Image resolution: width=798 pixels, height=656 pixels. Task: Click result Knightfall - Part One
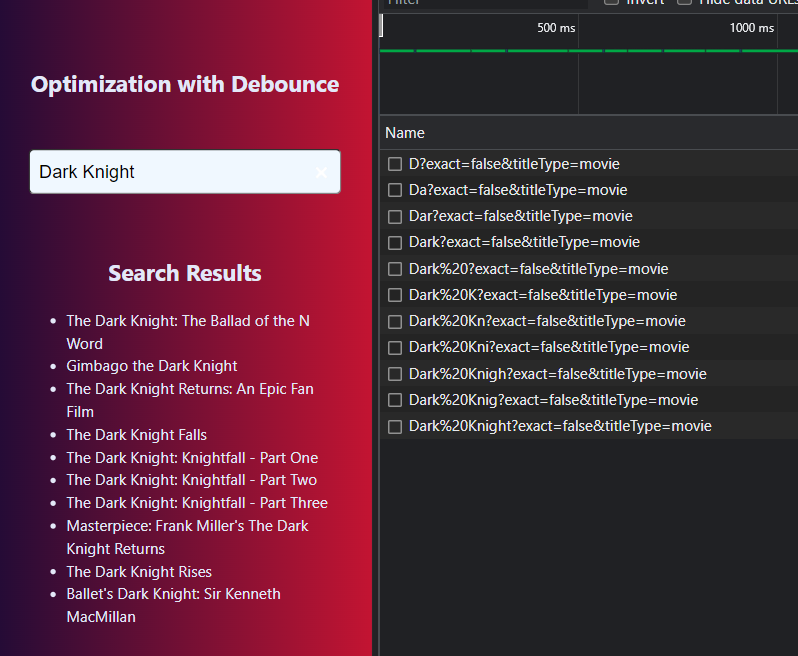point(192,458)
